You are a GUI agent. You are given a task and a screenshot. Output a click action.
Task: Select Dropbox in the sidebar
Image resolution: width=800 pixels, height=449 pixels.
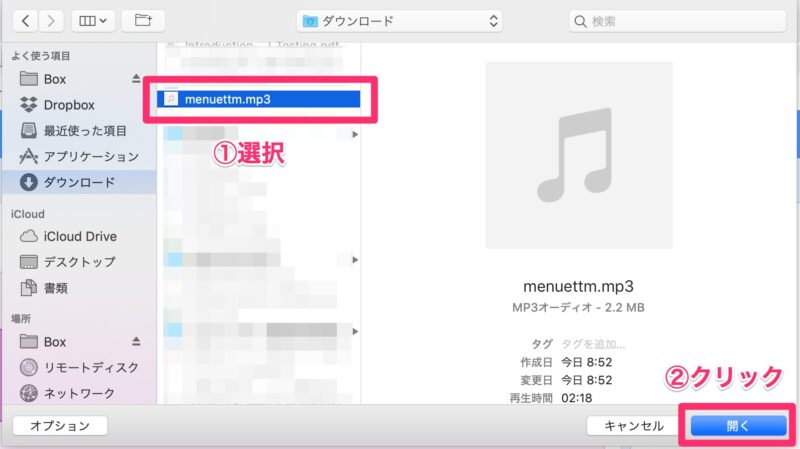(x=68, y=105)
